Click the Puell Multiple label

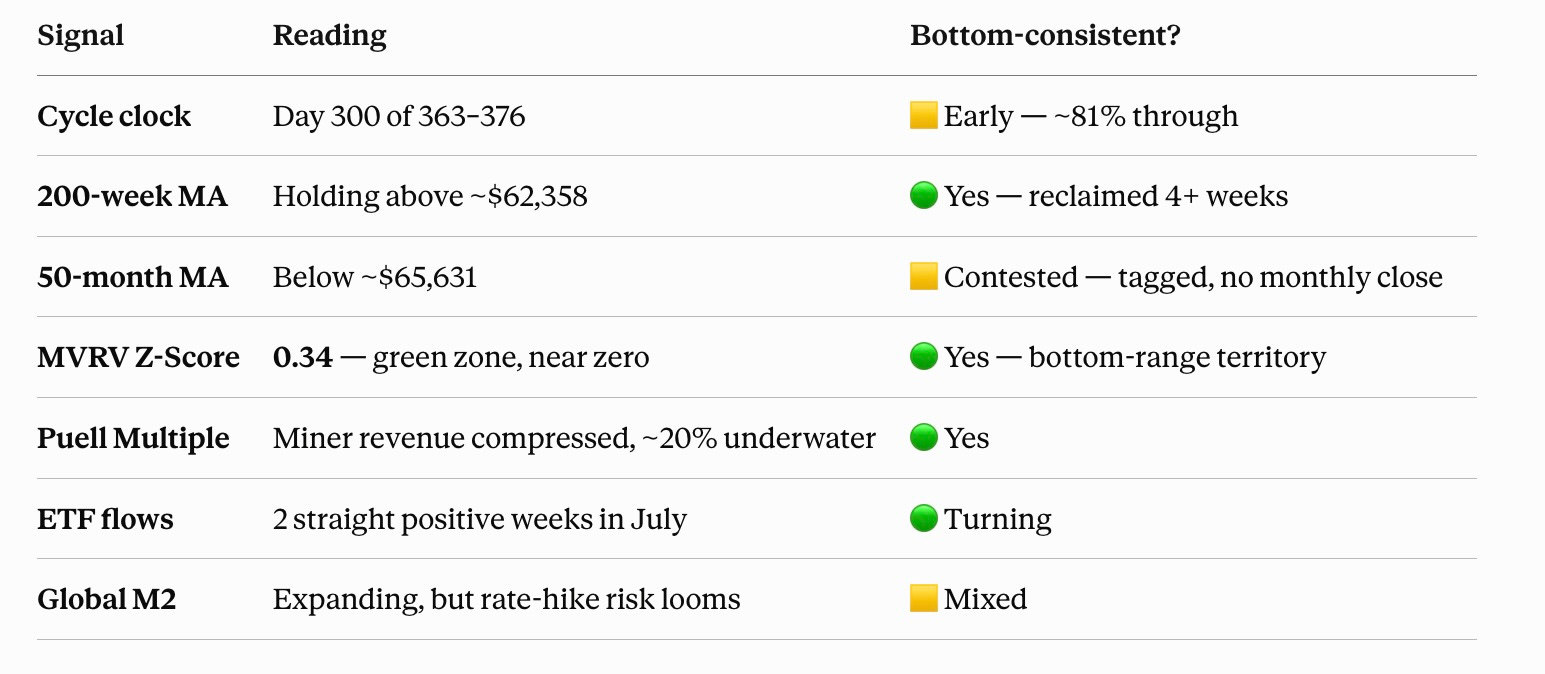[133, 439]
